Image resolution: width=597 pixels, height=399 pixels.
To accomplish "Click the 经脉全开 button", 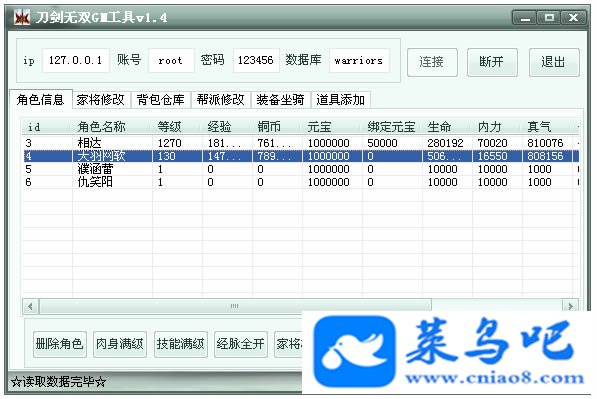I will [241, 344].
